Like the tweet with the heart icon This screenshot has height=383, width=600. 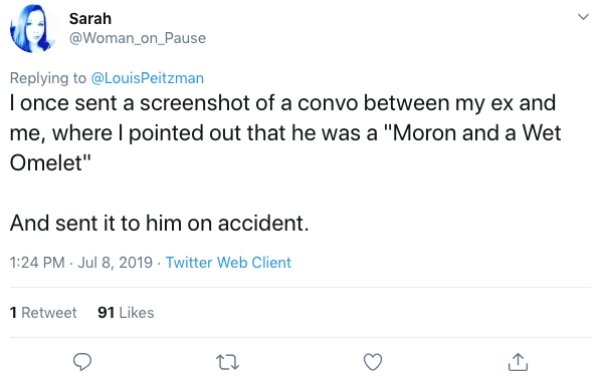coord(373,362)
